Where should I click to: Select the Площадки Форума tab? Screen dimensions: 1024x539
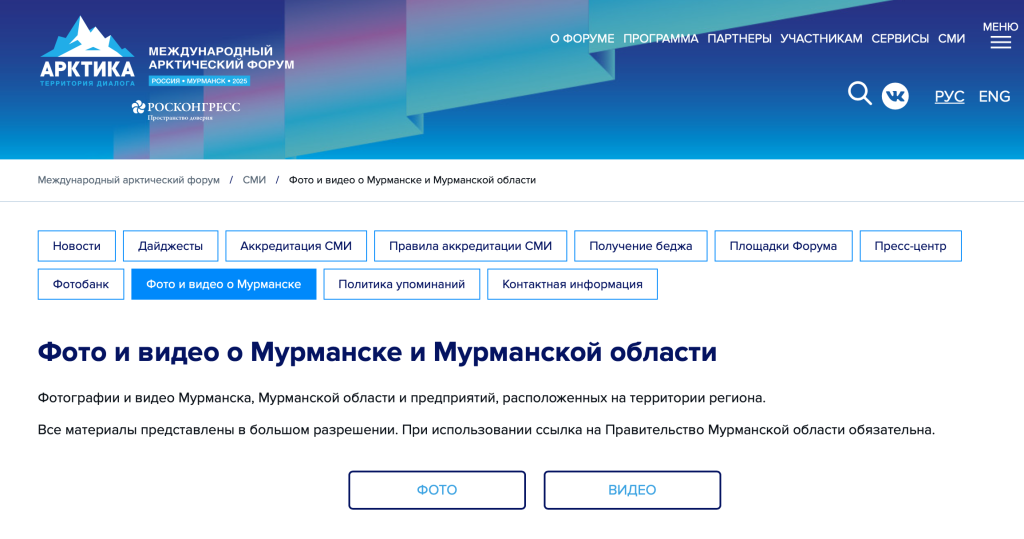click(783, 246)
